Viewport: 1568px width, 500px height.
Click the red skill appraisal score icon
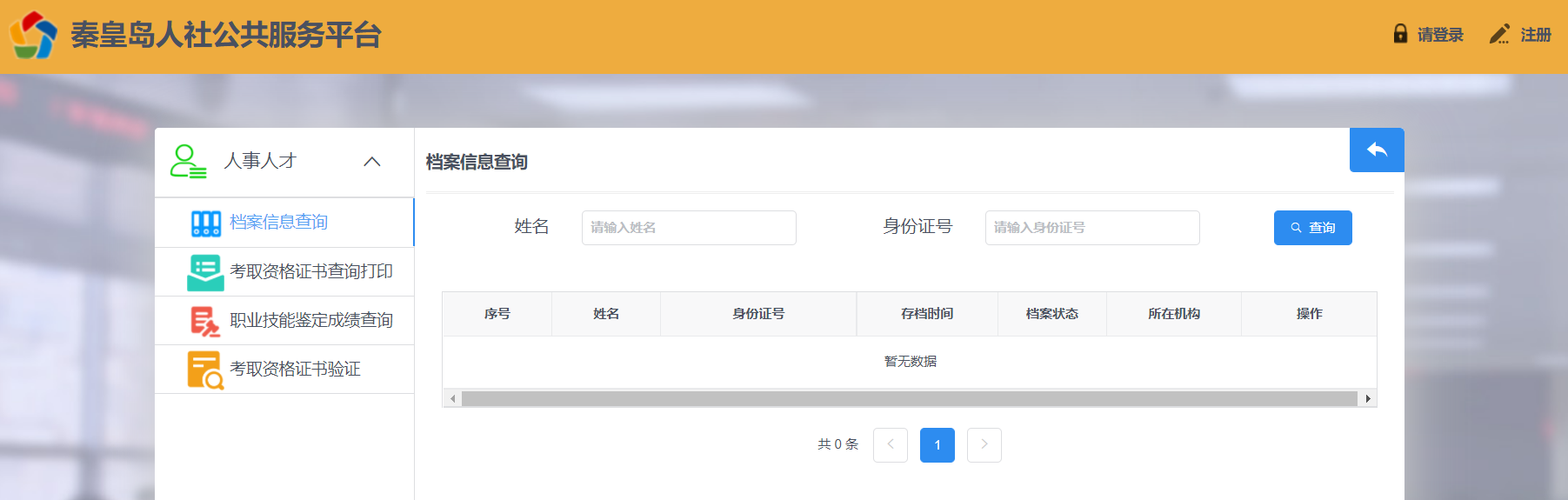point(205,321)
